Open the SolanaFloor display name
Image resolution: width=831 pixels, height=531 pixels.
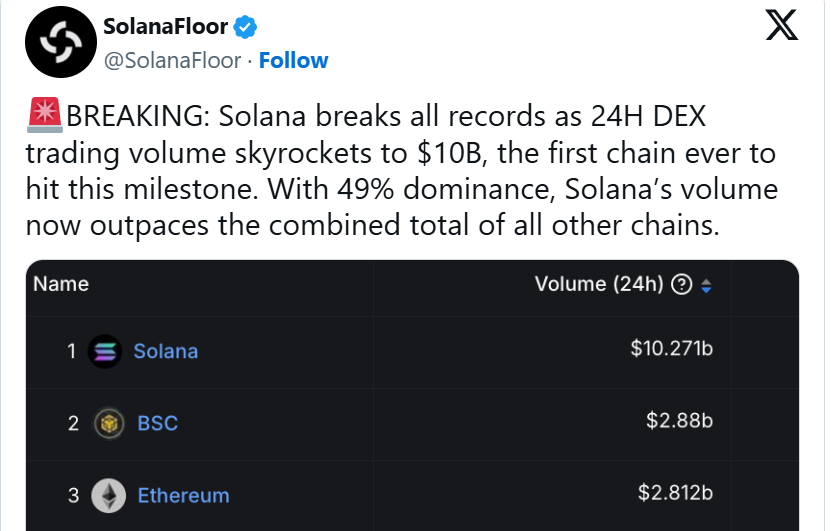coord(165,26)
